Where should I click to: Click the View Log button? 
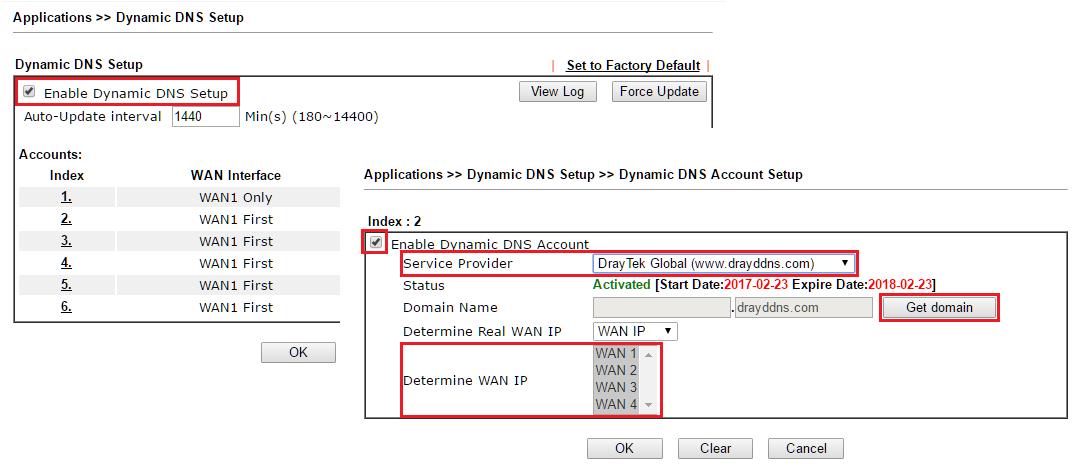[557, 92]
